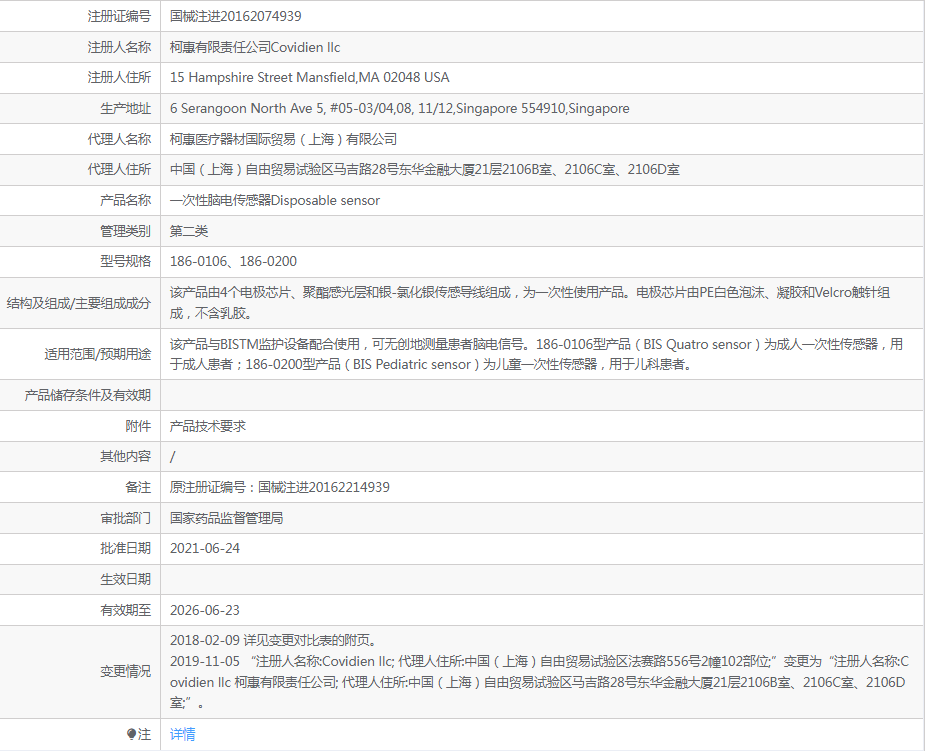This screenshot has width=927, height=751.
Task: Select remark 原注册证编号：国械注进20162214939
Action: pos(280,487)
